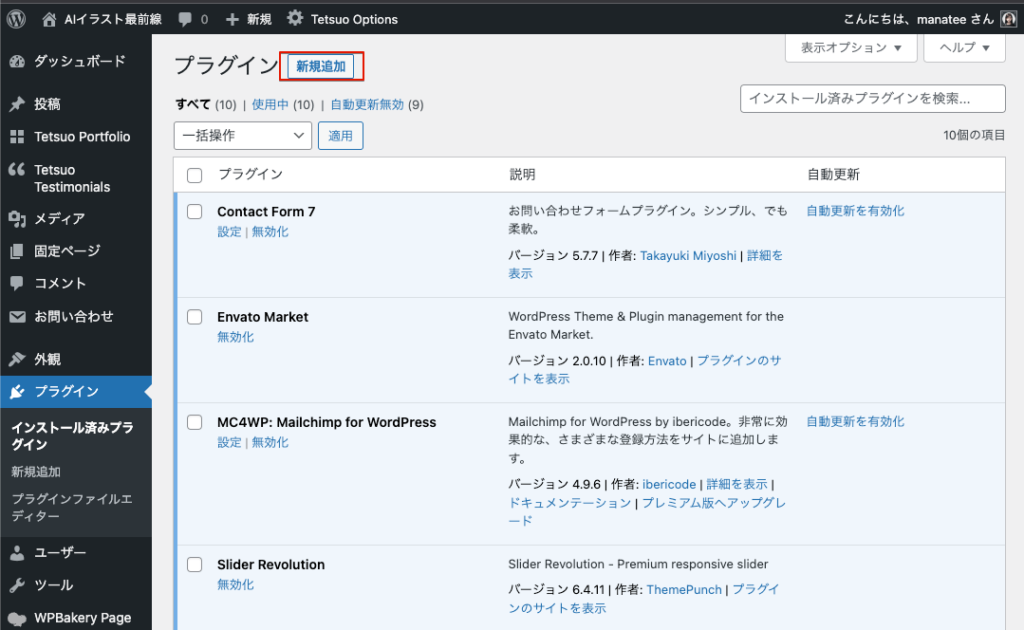The image size is (1024, 630).
Task: Select the Slider Revolution plugin checkbox
Action: coord(195,565)
